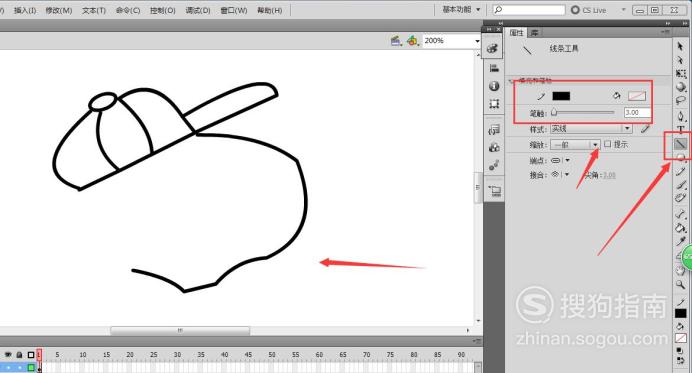Screen dimensions: 692x373
Task: Open the timeline panel options menu
Action: pos(477,341)
